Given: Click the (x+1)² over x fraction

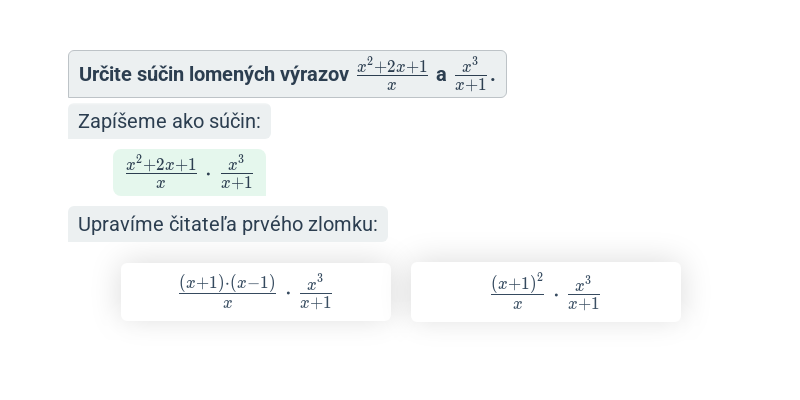Looking at the screenshot, I should (517, 292).
